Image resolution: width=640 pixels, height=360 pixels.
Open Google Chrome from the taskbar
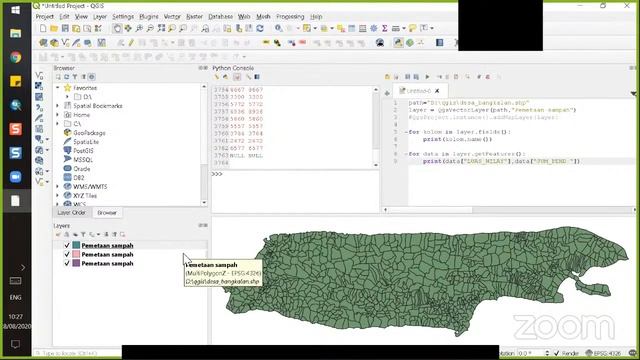click(16, 58)
